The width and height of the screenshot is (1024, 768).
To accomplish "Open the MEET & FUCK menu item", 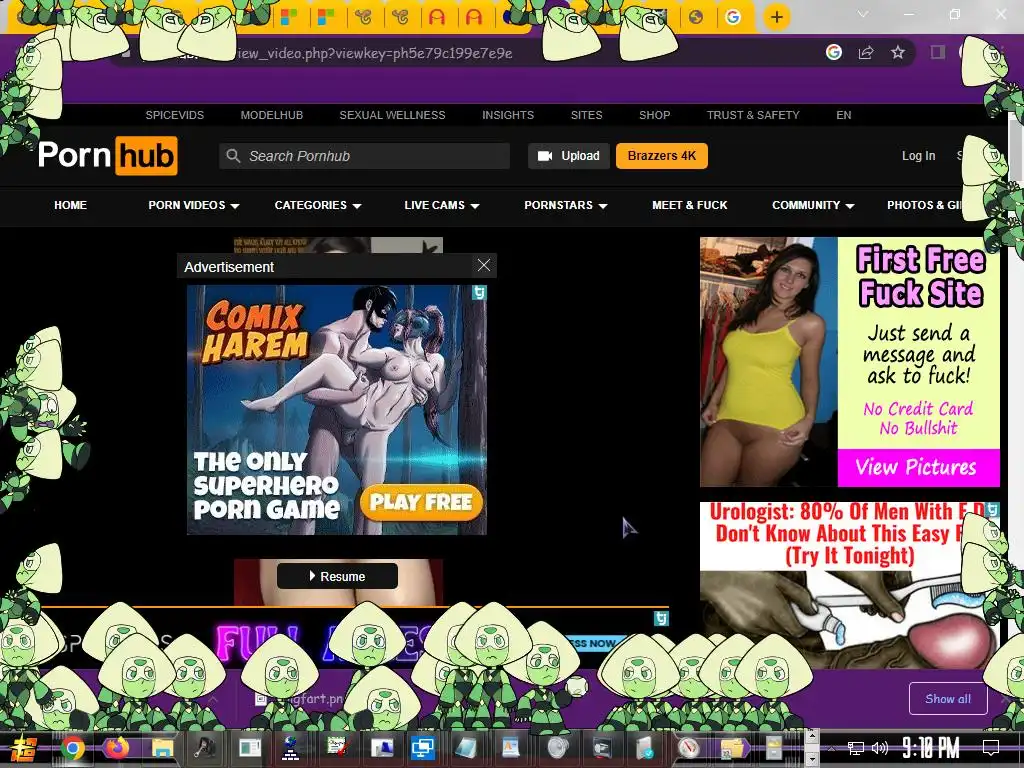I will (x=690, y=205).
